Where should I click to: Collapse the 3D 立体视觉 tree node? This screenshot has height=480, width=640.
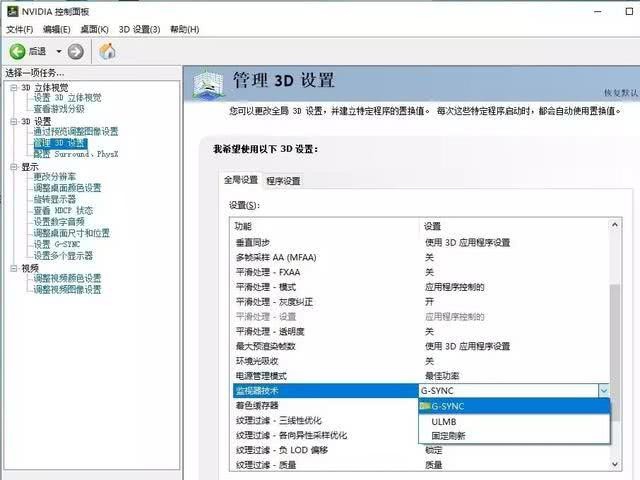pyautogui.click(x=14, y=88)
